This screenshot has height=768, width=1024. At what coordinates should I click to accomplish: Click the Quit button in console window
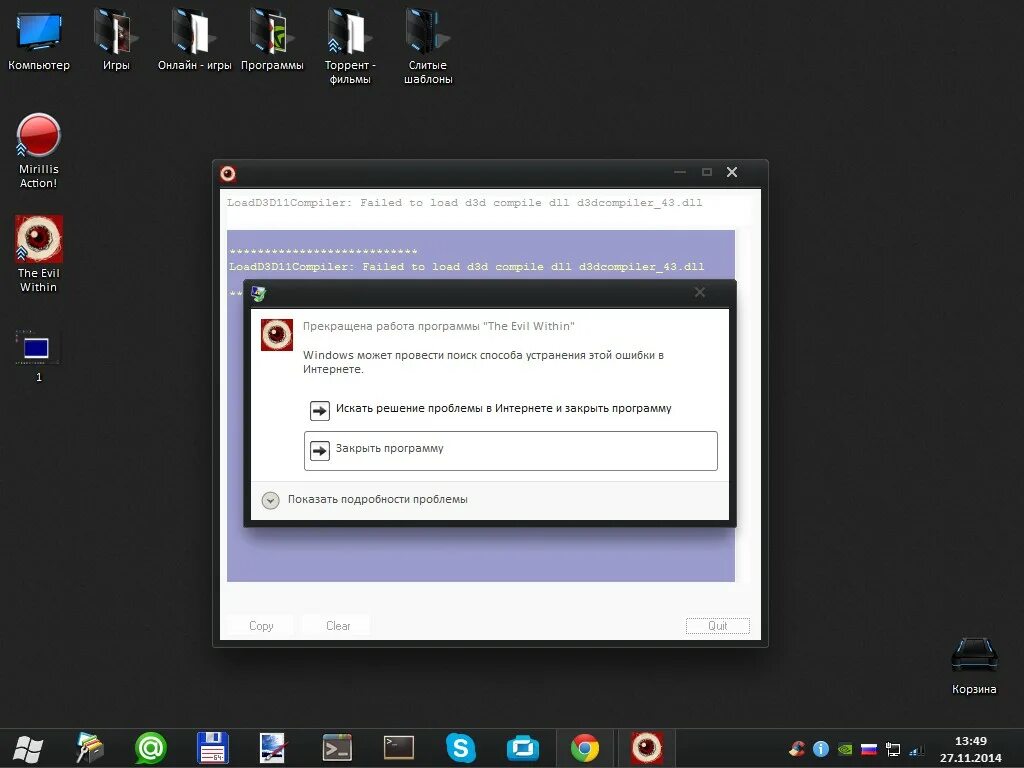[718, 626]
